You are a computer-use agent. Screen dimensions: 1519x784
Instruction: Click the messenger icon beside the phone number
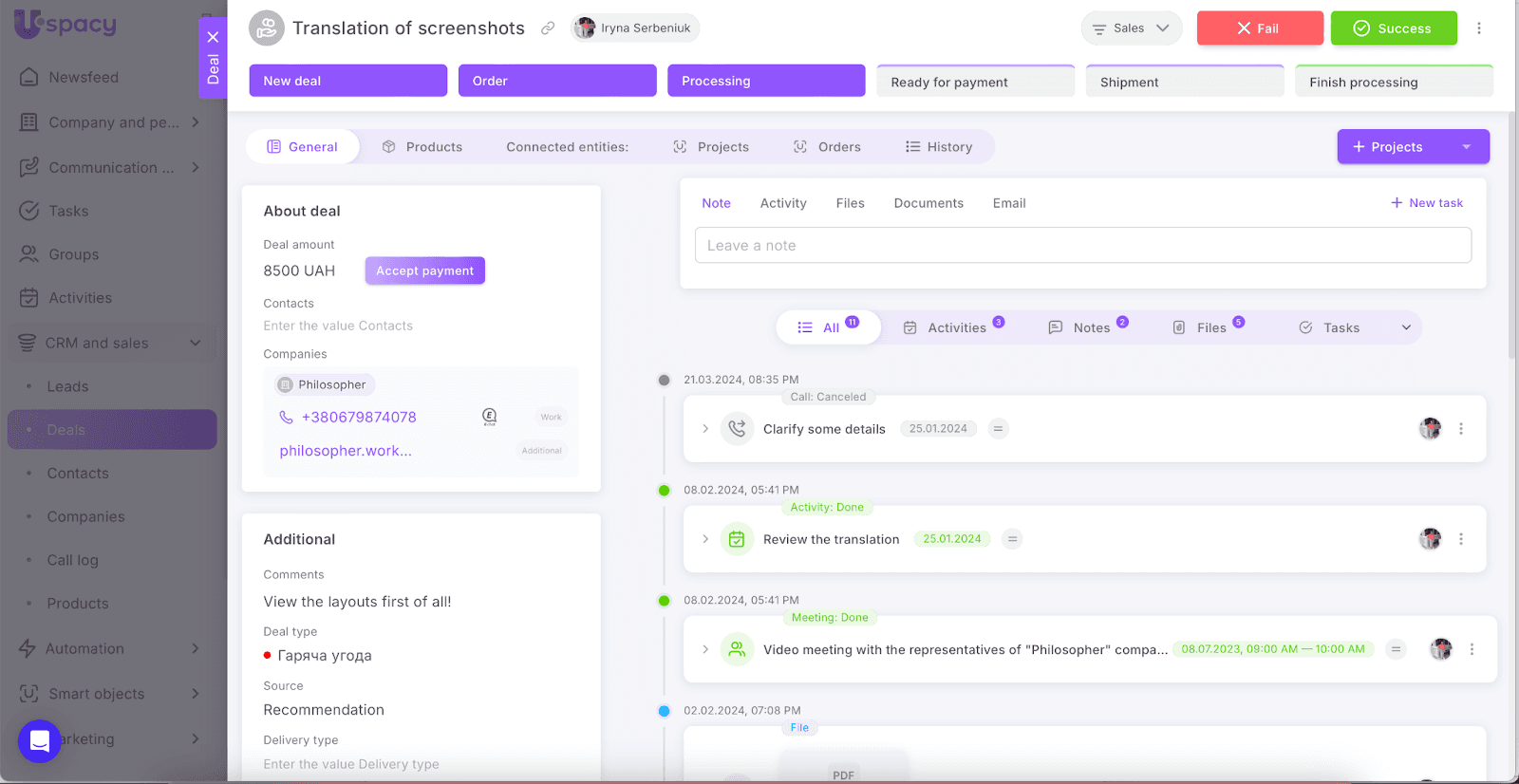[489, 417]
